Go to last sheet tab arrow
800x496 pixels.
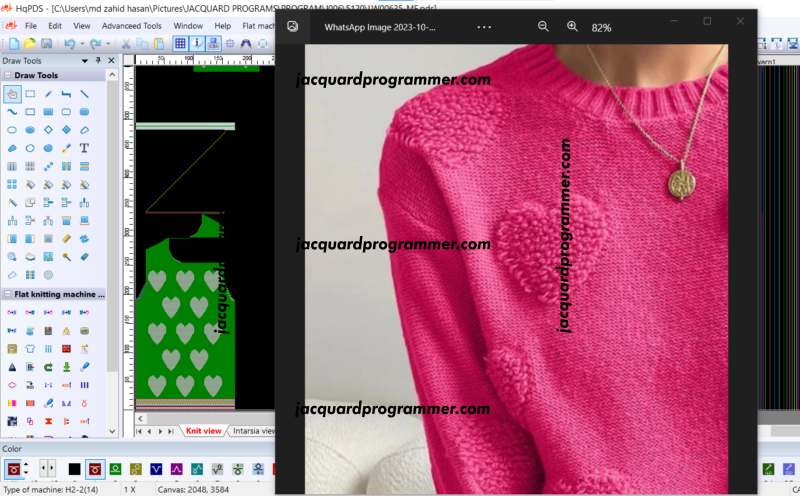point(171,431)
